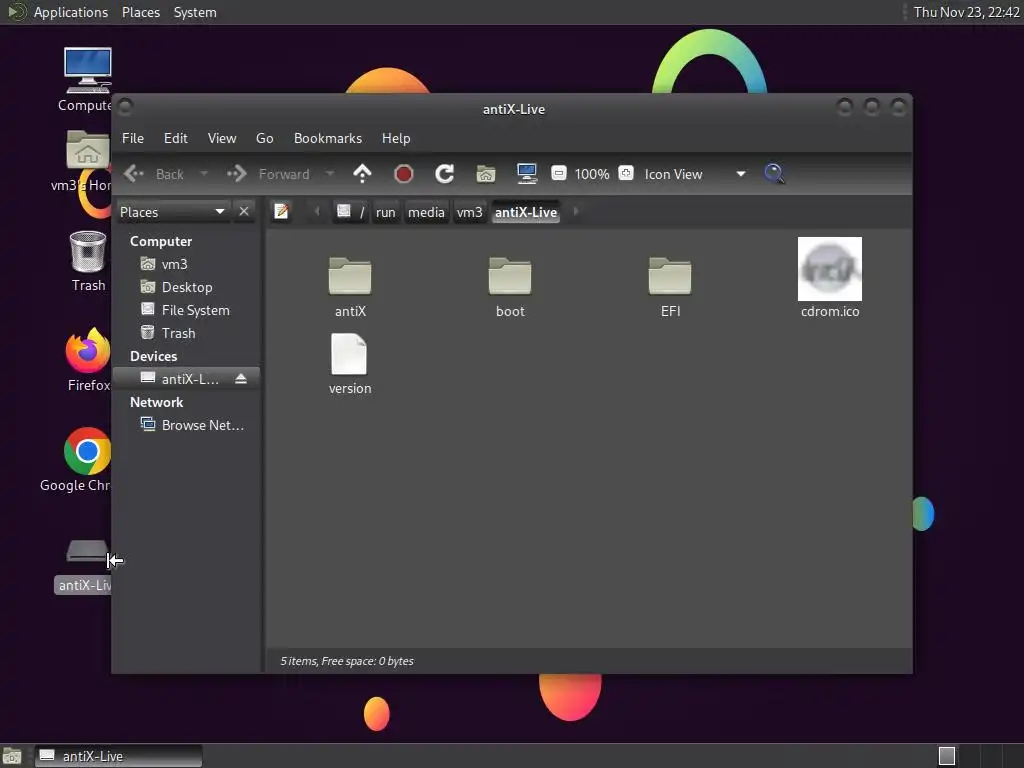
Task: Zoom in with plus icon
Action: point(626,174)
